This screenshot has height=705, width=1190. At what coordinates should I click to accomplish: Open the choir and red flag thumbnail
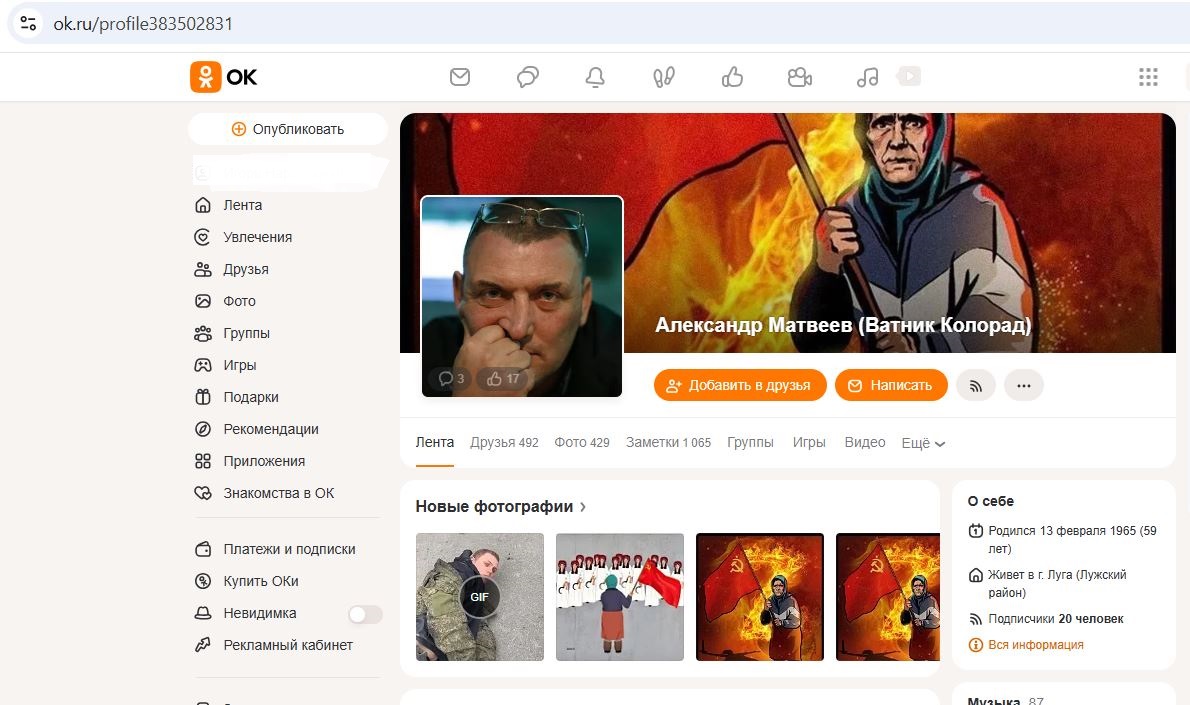point(620,596)
